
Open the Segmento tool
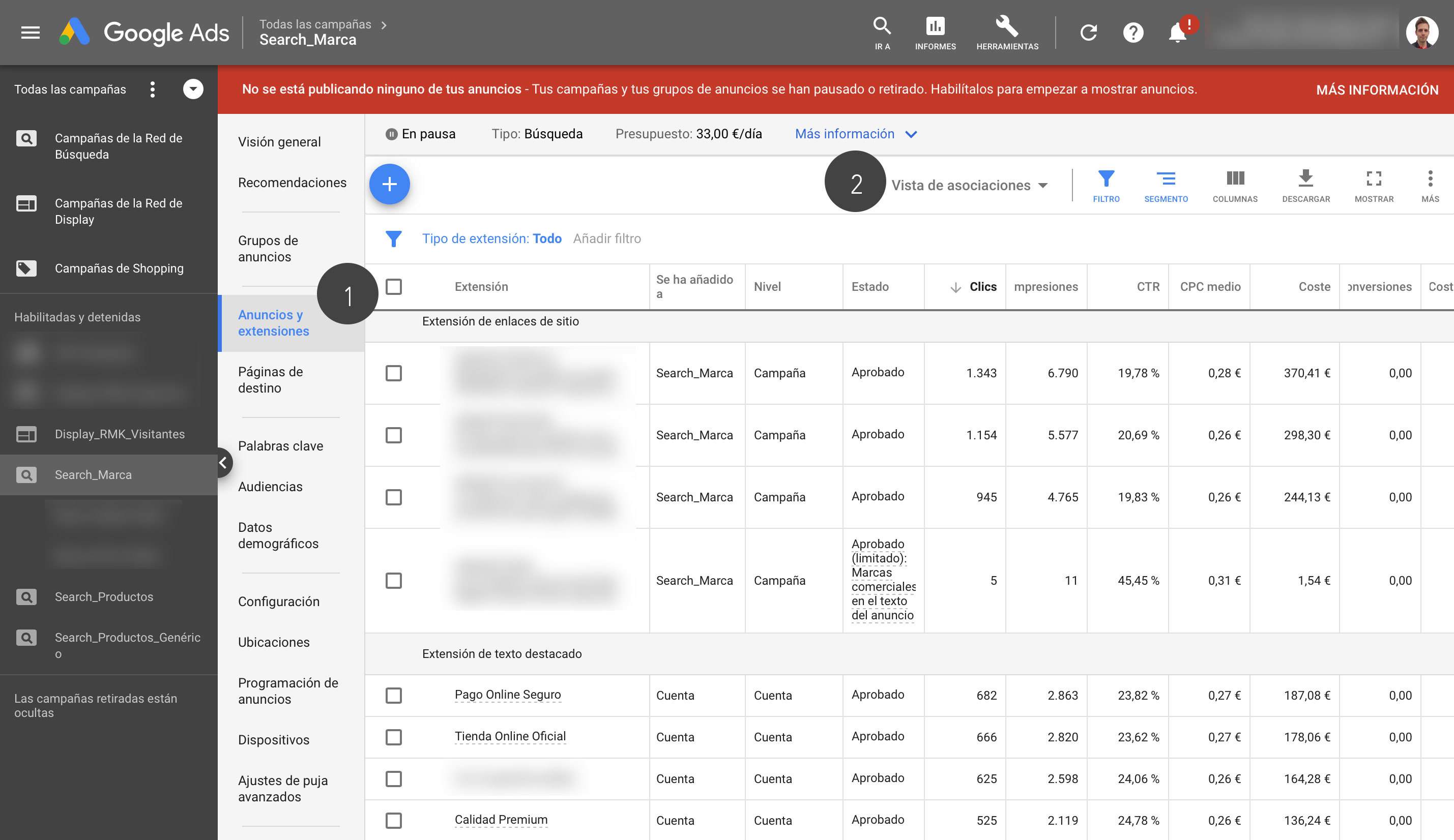1166,186
